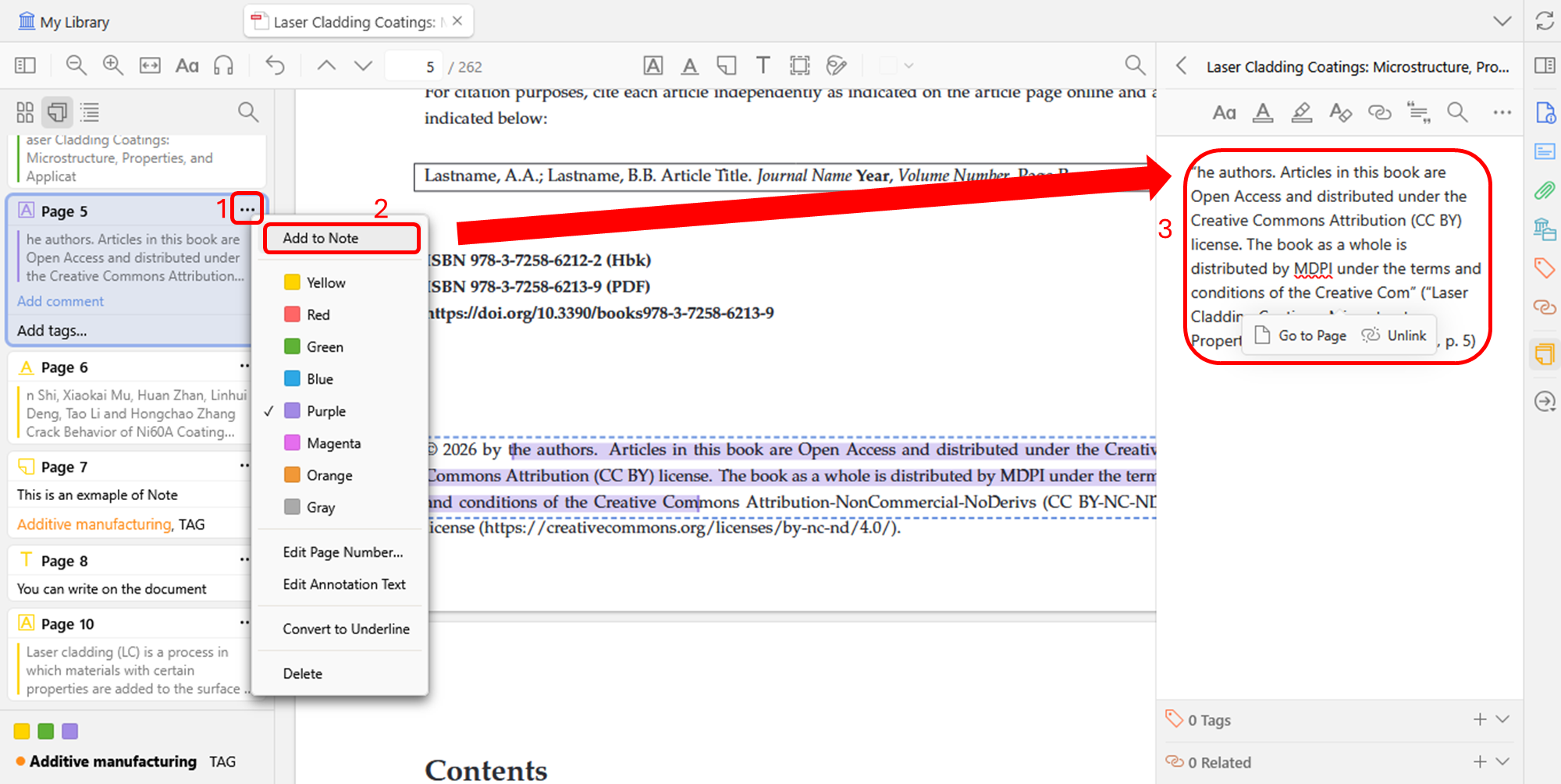
Task: Expand the 0 Tags section
Action: 1502,719
